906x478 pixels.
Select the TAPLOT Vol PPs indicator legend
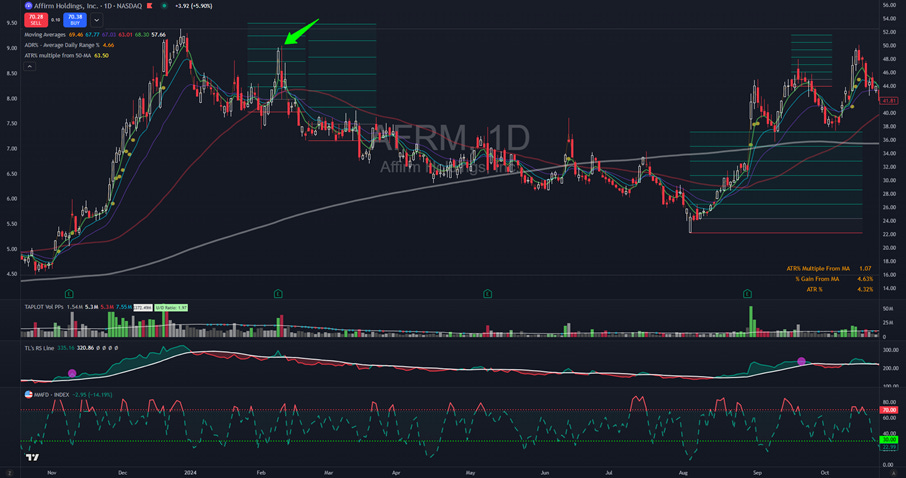point(44,307)
